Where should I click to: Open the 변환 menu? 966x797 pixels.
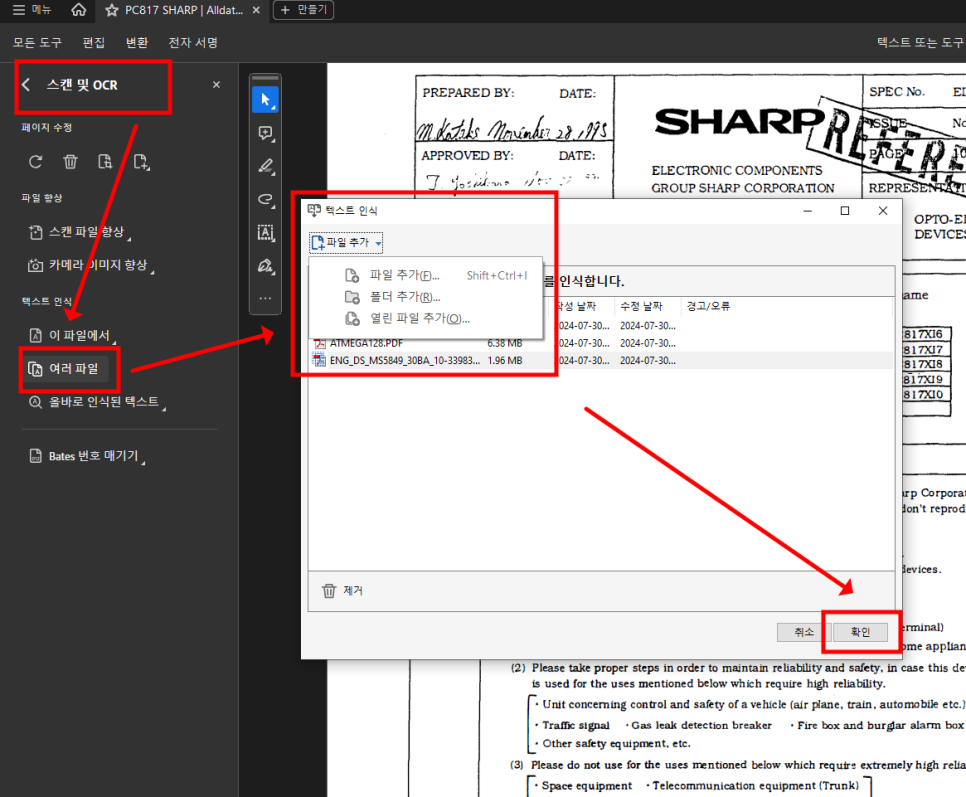coord(137,42)
